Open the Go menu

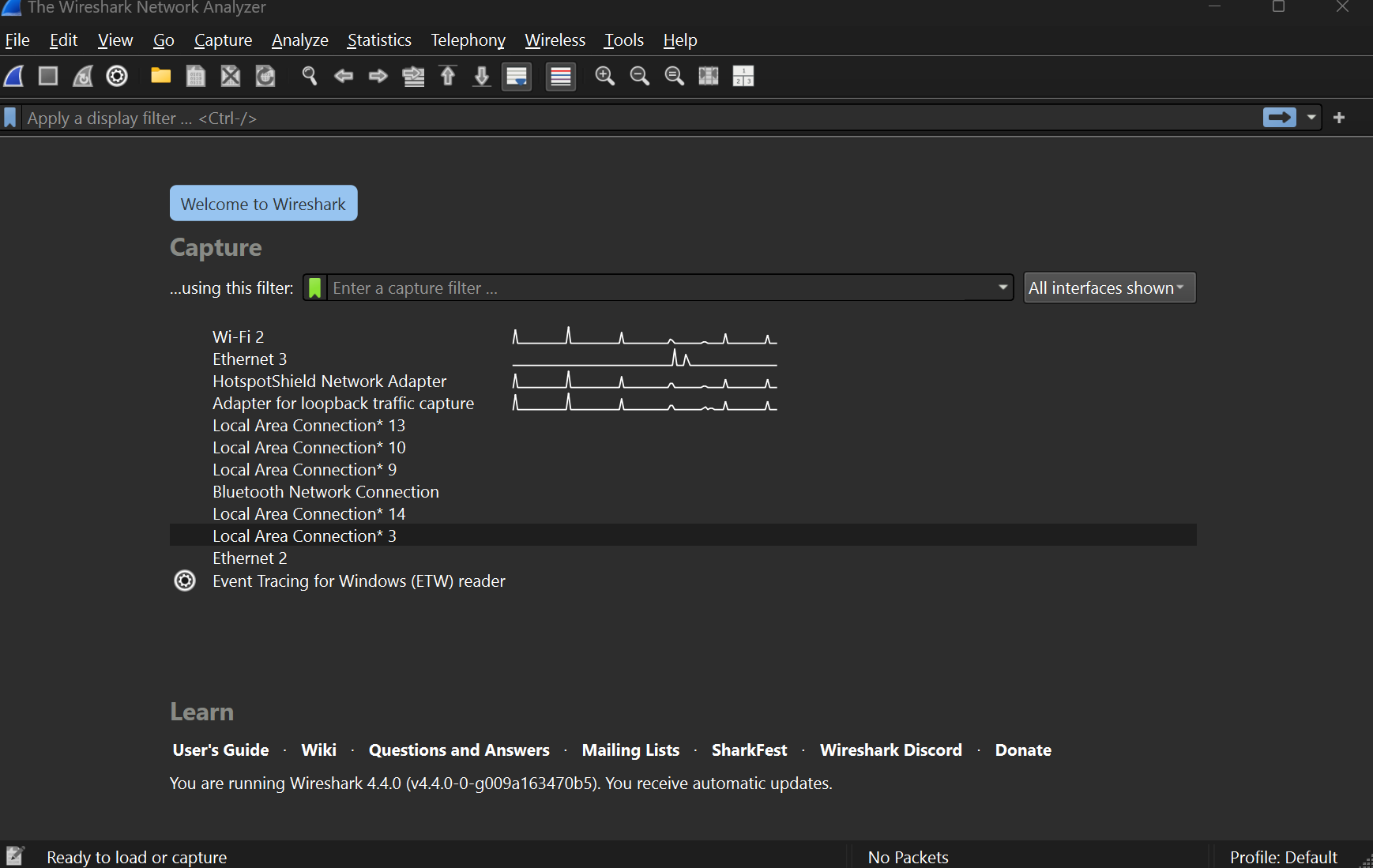164,40
